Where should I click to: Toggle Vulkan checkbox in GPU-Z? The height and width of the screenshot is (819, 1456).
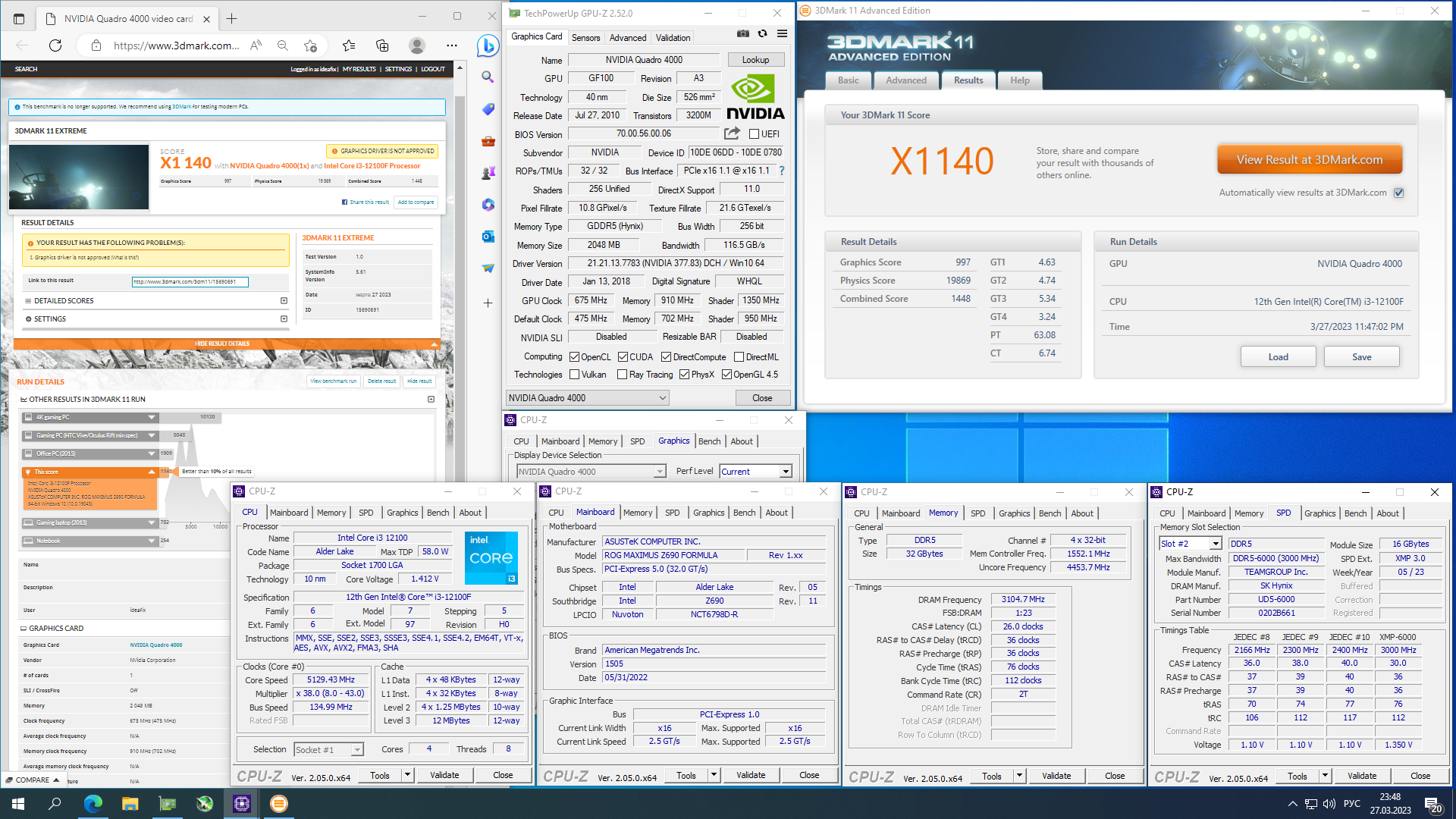pyautogui.click(x=575, y=375)
